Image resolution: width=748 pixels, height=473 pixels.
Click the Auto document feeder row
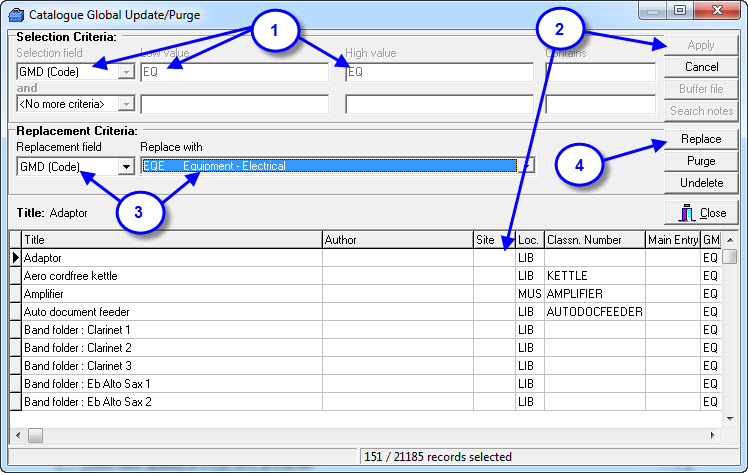tap(170, 312)
